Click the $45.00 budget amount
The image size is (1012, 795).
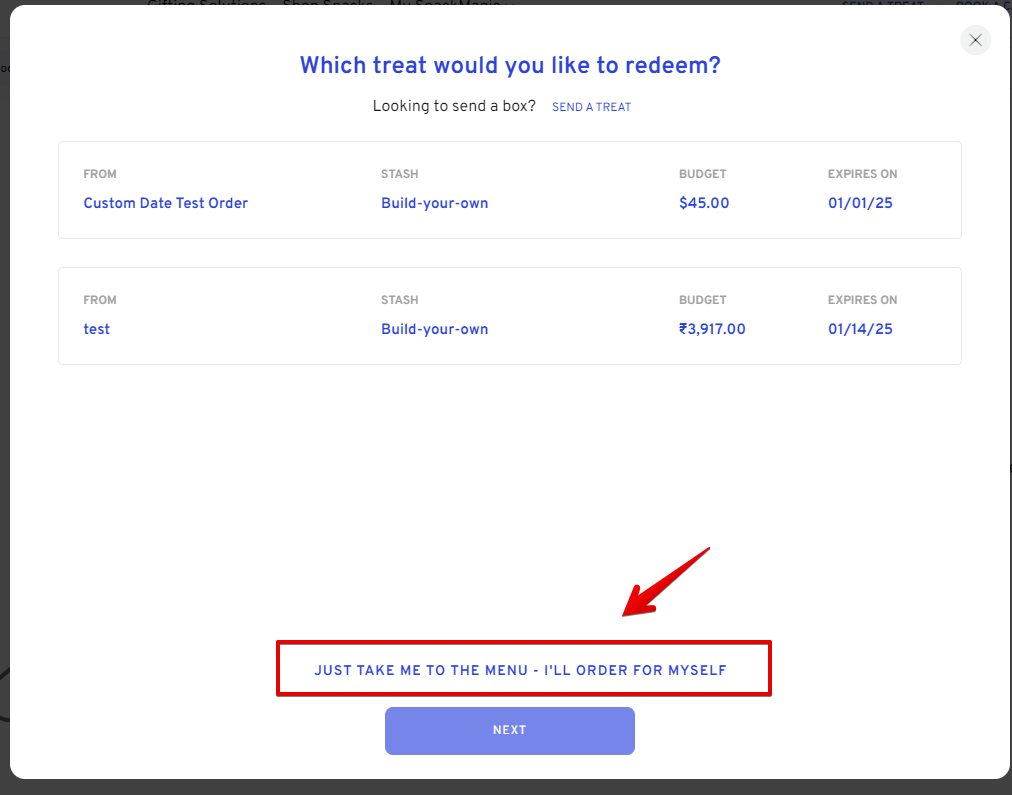704,203
